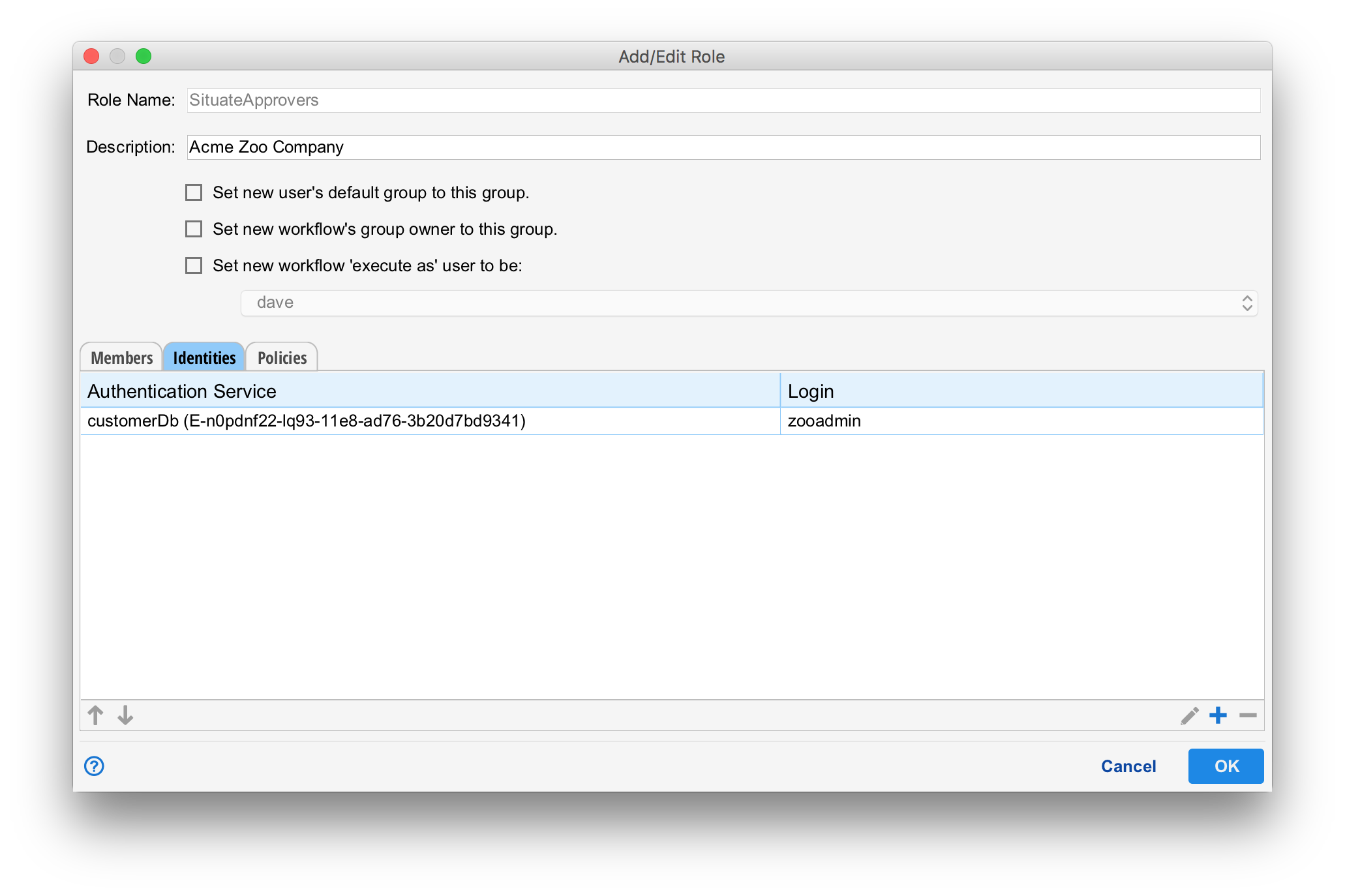Select the customerDb zooadmin identity row

431,421
